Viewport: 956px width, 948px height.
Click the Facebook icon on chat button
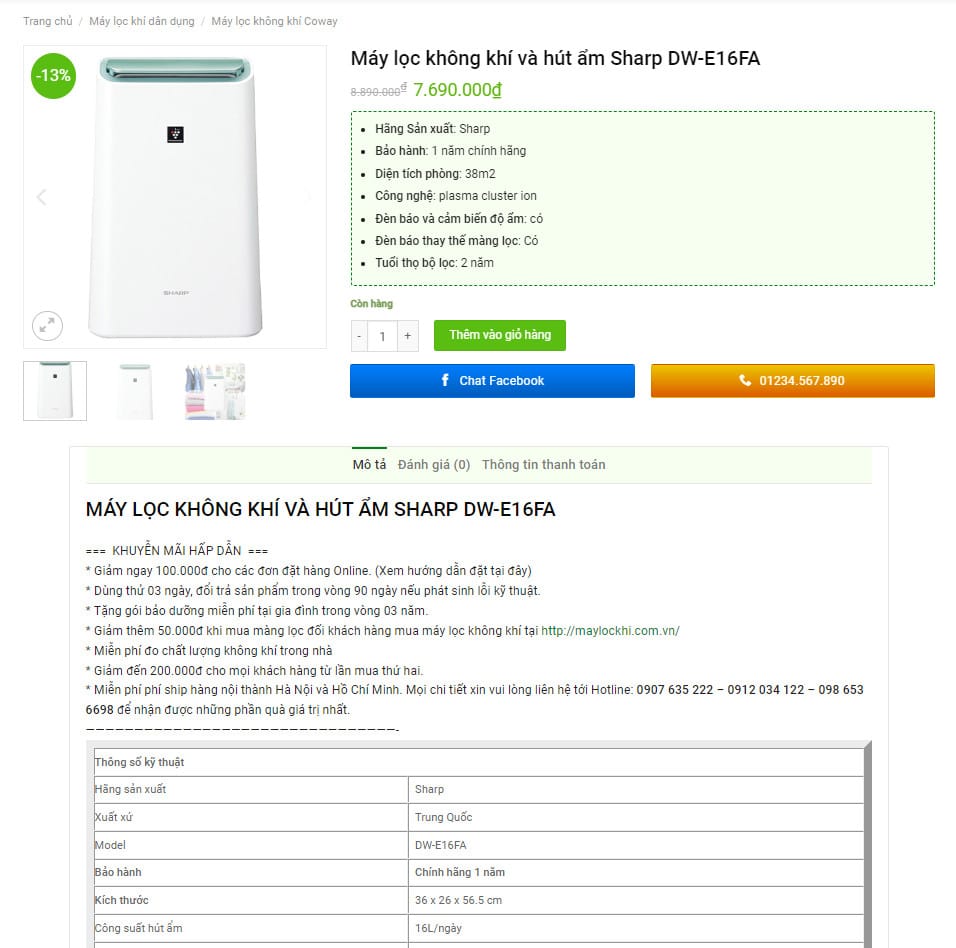click(445, 381)
